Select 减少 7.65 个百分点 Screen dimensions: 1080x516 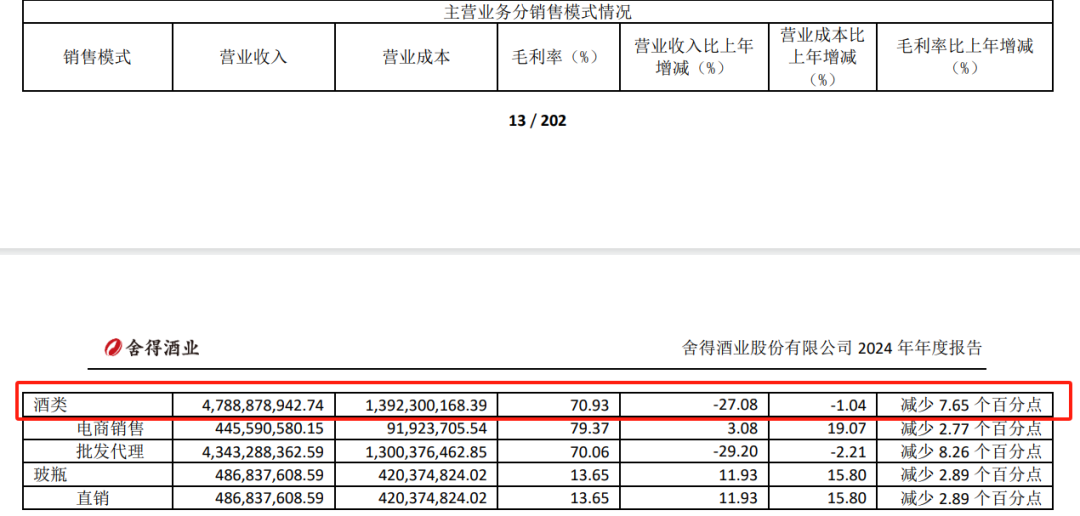[970, 404]
